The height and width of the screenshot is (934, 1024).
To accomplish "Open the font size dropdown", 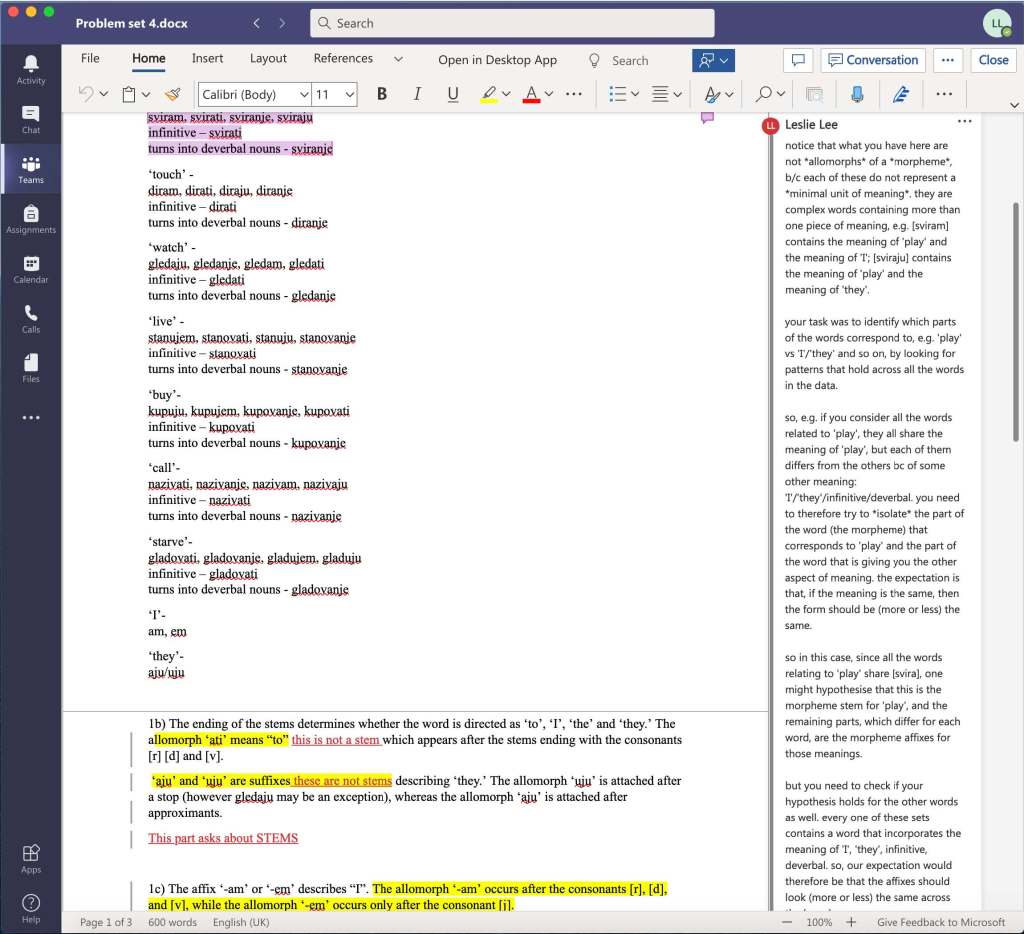I will [x=347, y=93].
